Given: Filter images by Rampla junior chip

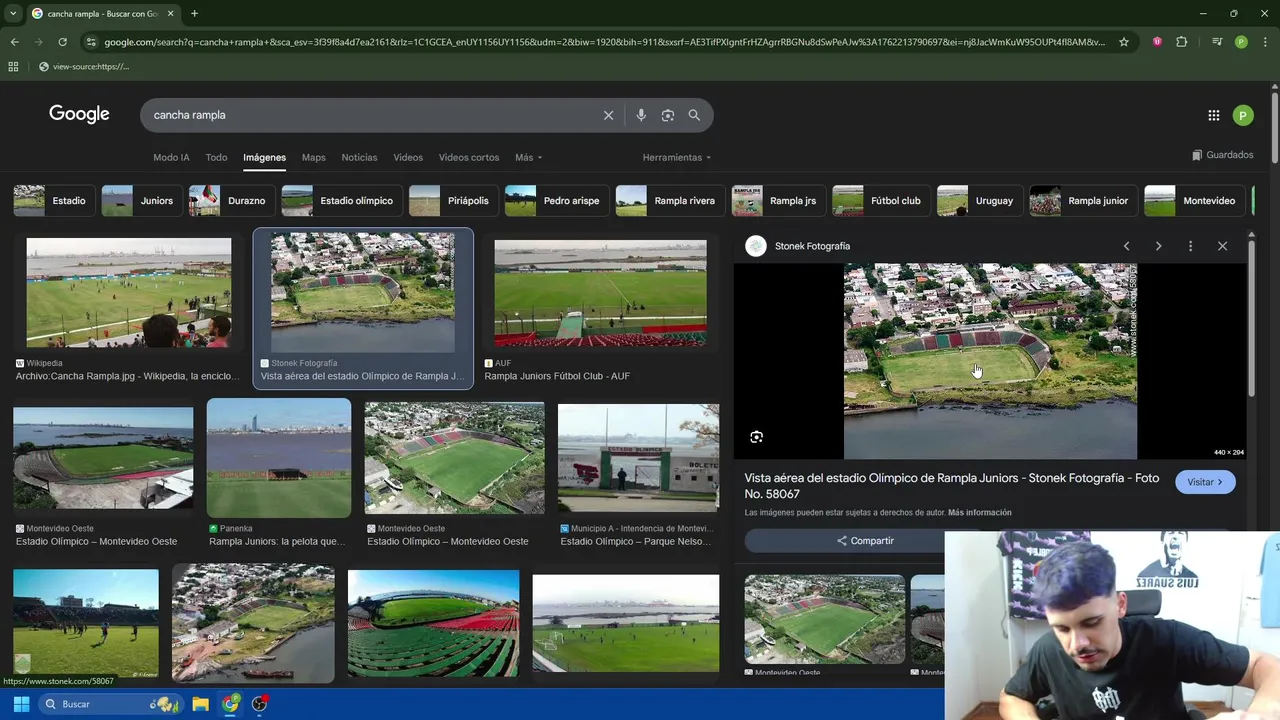Looking at the screenshot, I should pos(1084,201).
